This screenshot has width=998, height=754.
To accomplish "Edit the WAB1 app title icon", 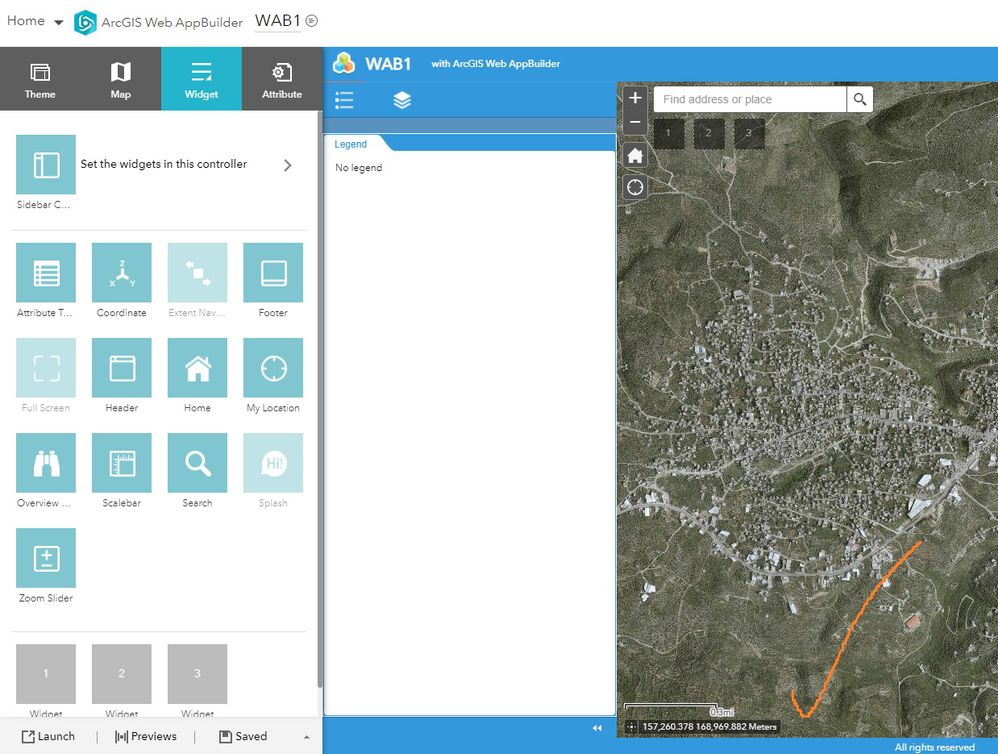I will tap(312, 20).
